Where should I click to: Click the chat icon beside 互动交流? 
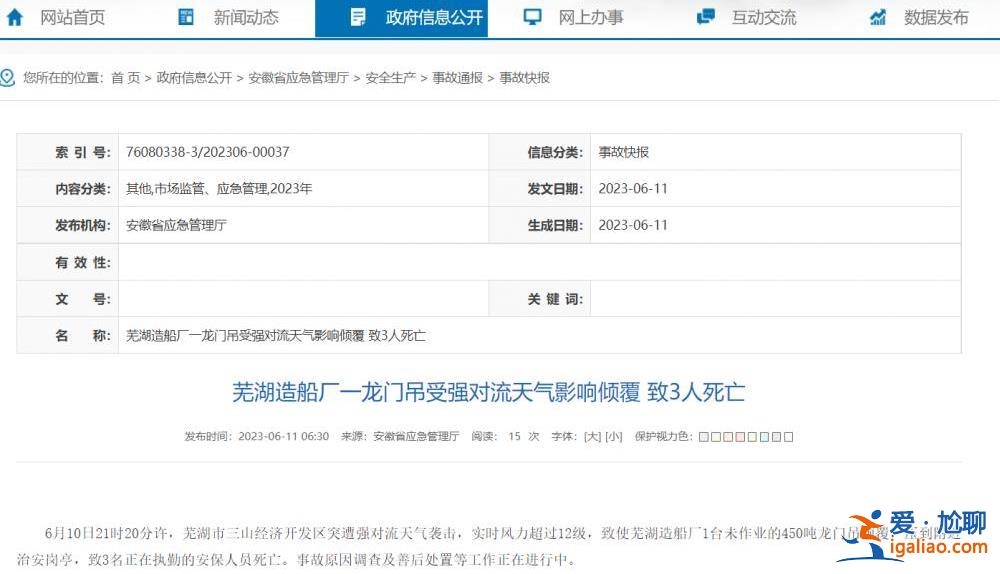pos(705,17)
